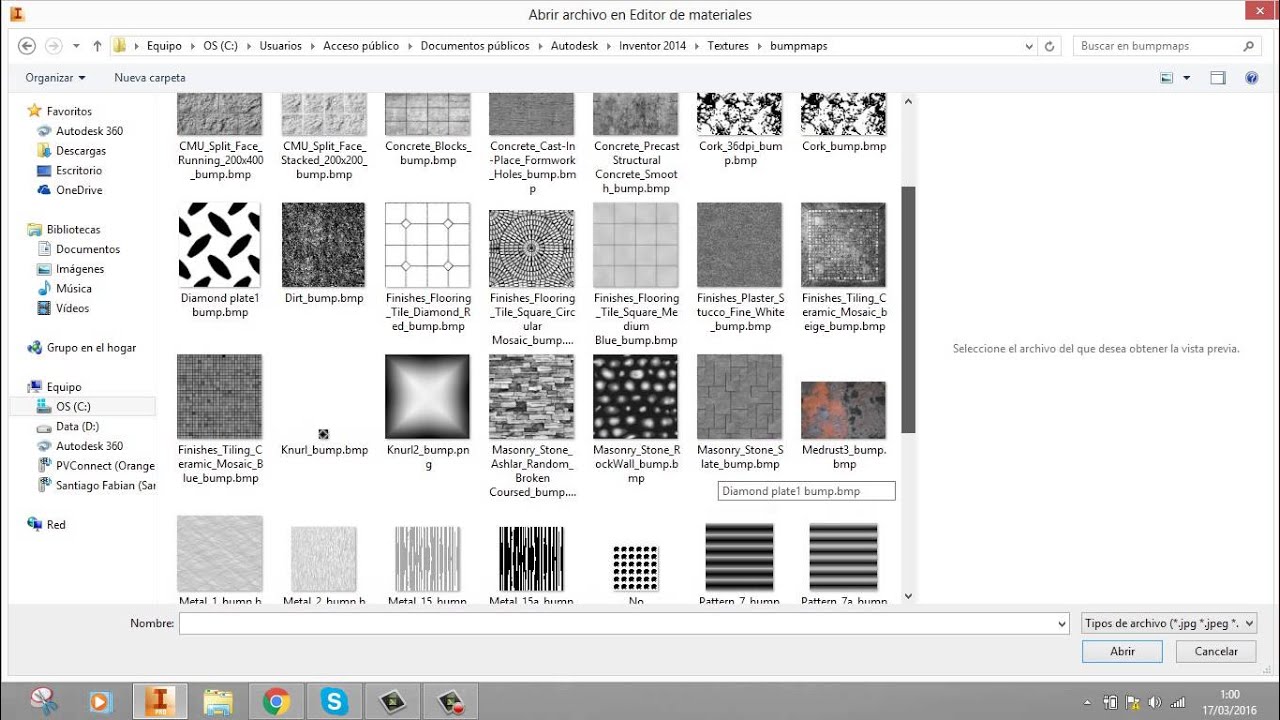Select Documentos públicos in the address path
The height and width of the screenshot is (720, 1280).
tap(475, 46)
